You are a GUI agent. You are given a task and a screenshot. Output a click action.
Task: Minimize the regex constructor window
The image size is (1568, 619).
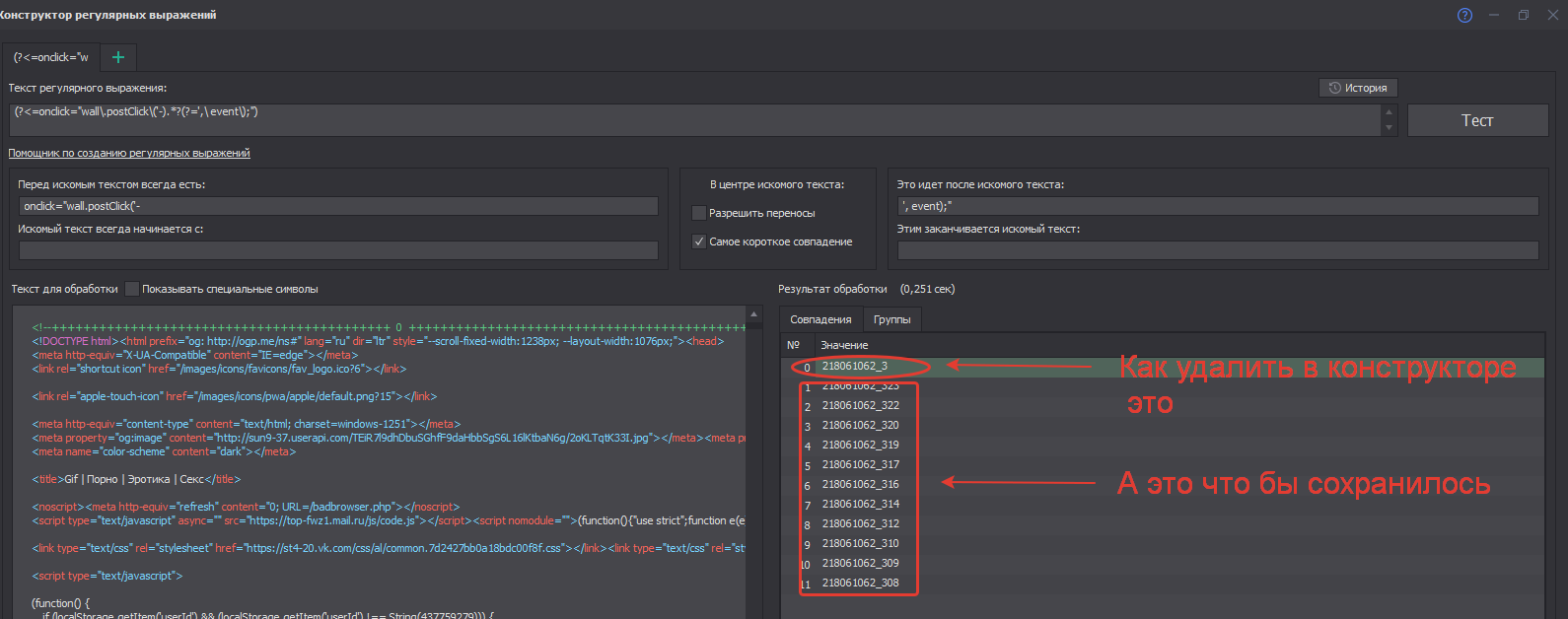(1494, 15)
